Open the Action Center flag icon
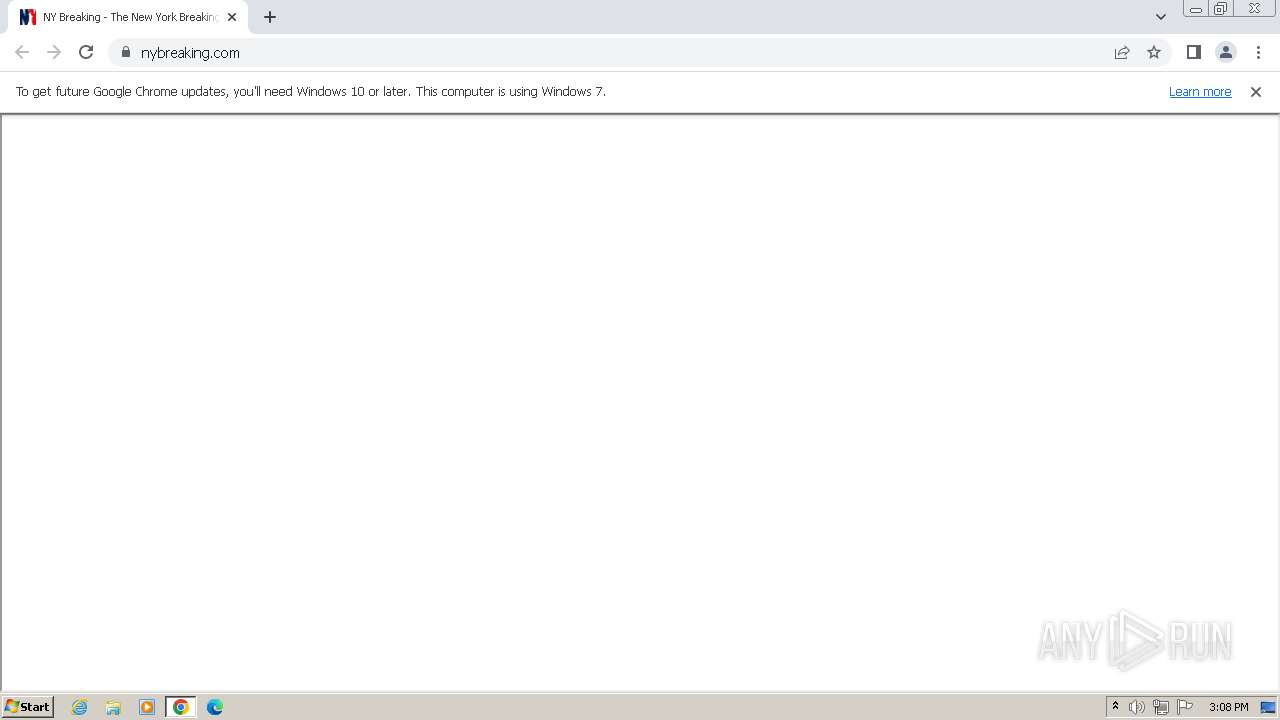The width and height of the screenshot is (1280, 720). point(1185,707)
